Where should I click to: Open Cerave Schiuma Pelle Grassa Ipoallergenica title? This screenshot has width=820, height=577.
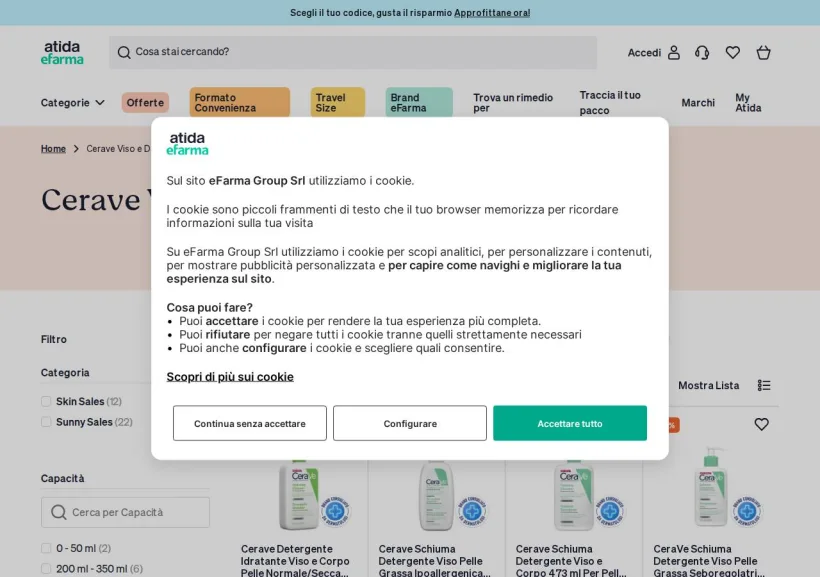tap(435, 561)
